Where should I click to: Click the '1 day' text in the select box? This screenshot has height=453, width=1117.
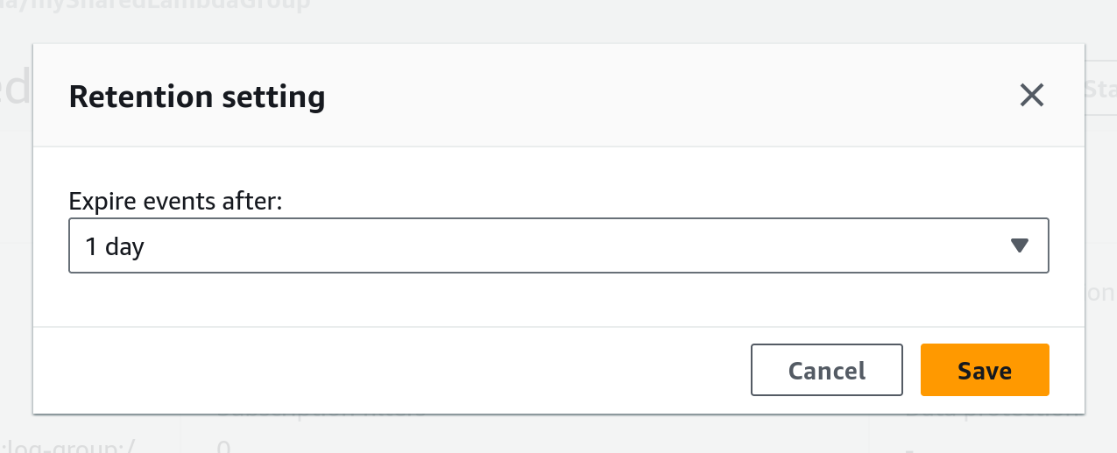(115, 247)
